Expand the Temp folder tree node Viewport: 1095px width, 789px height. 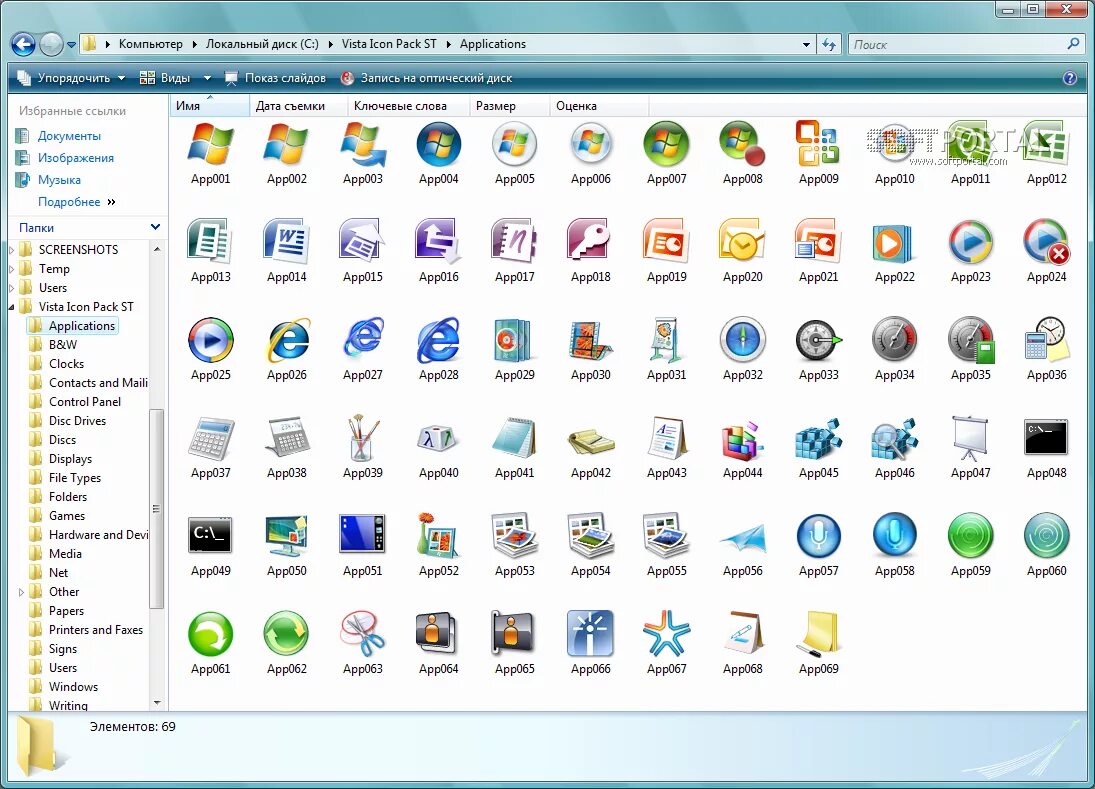tap(11, 269)
